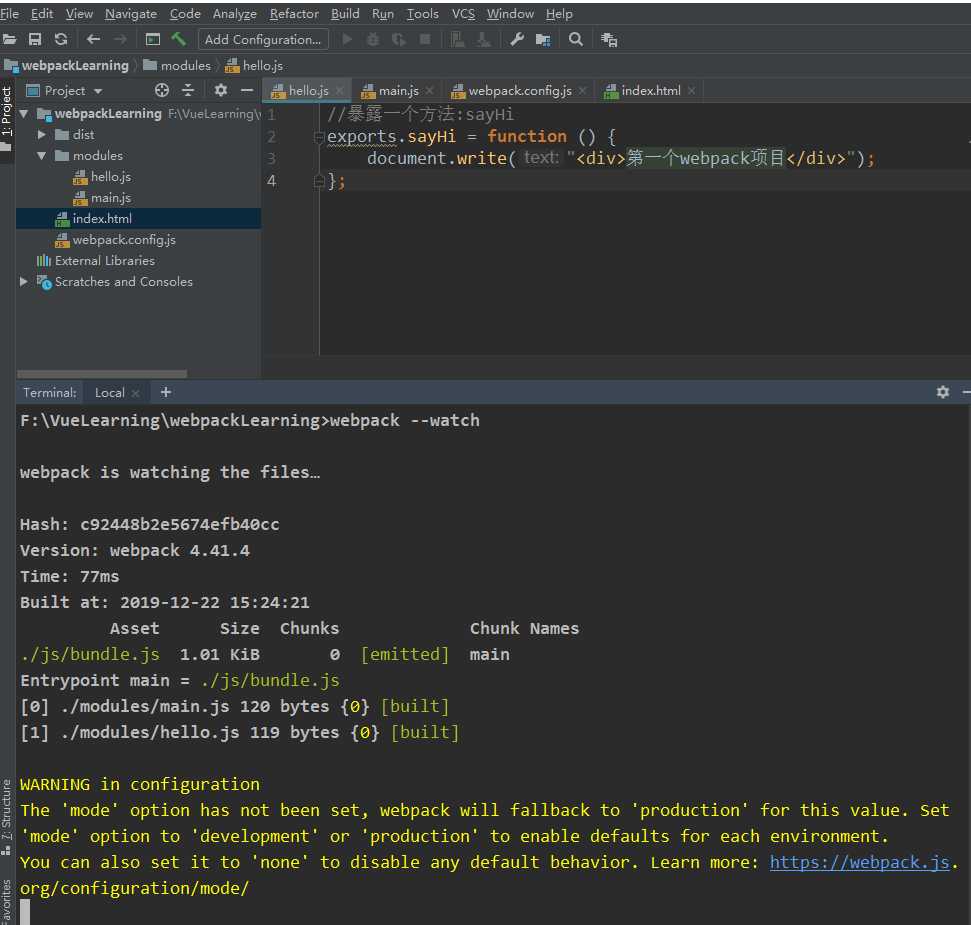Fold the sayHi function in the gutter
971x925 pixels.
pyautogui.click(x=319, y=137)
